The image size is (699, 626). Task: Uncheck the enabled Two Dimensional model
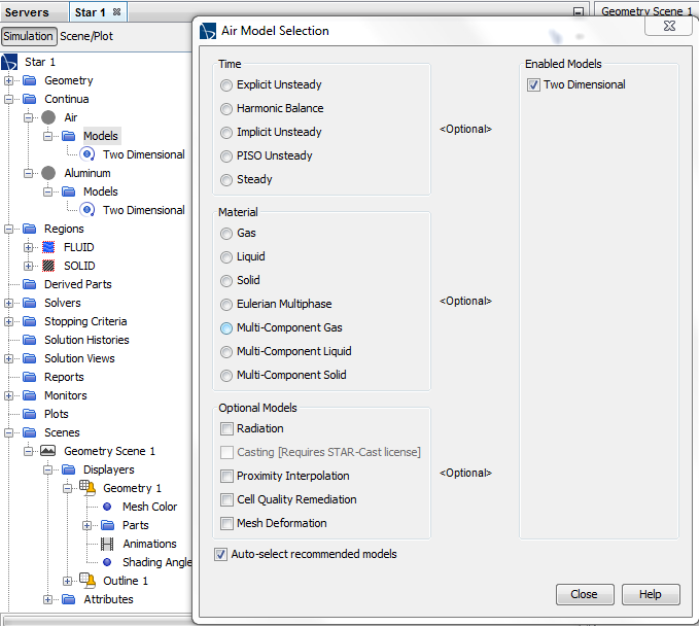[534, 85]
